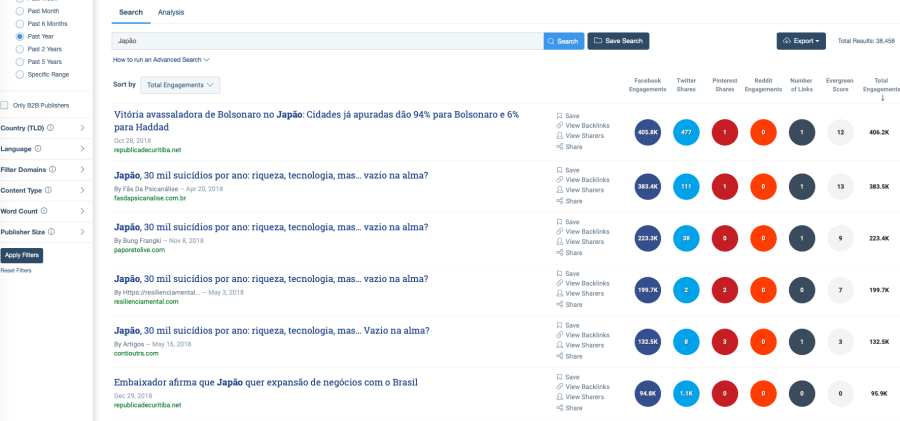View Backlinks for the fasdapsicanalise.com.br article
Image resolution: width=900 pixels, height=421 pixels.
[583, 180]
